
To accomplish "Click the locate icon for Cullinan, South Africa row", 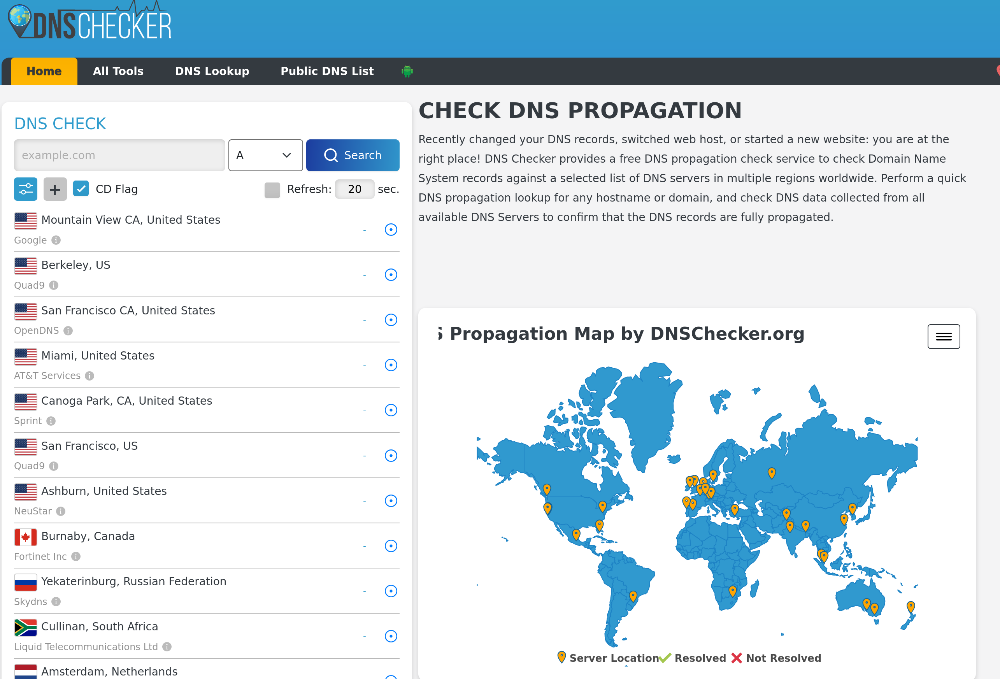I will [x=391, y=636].
